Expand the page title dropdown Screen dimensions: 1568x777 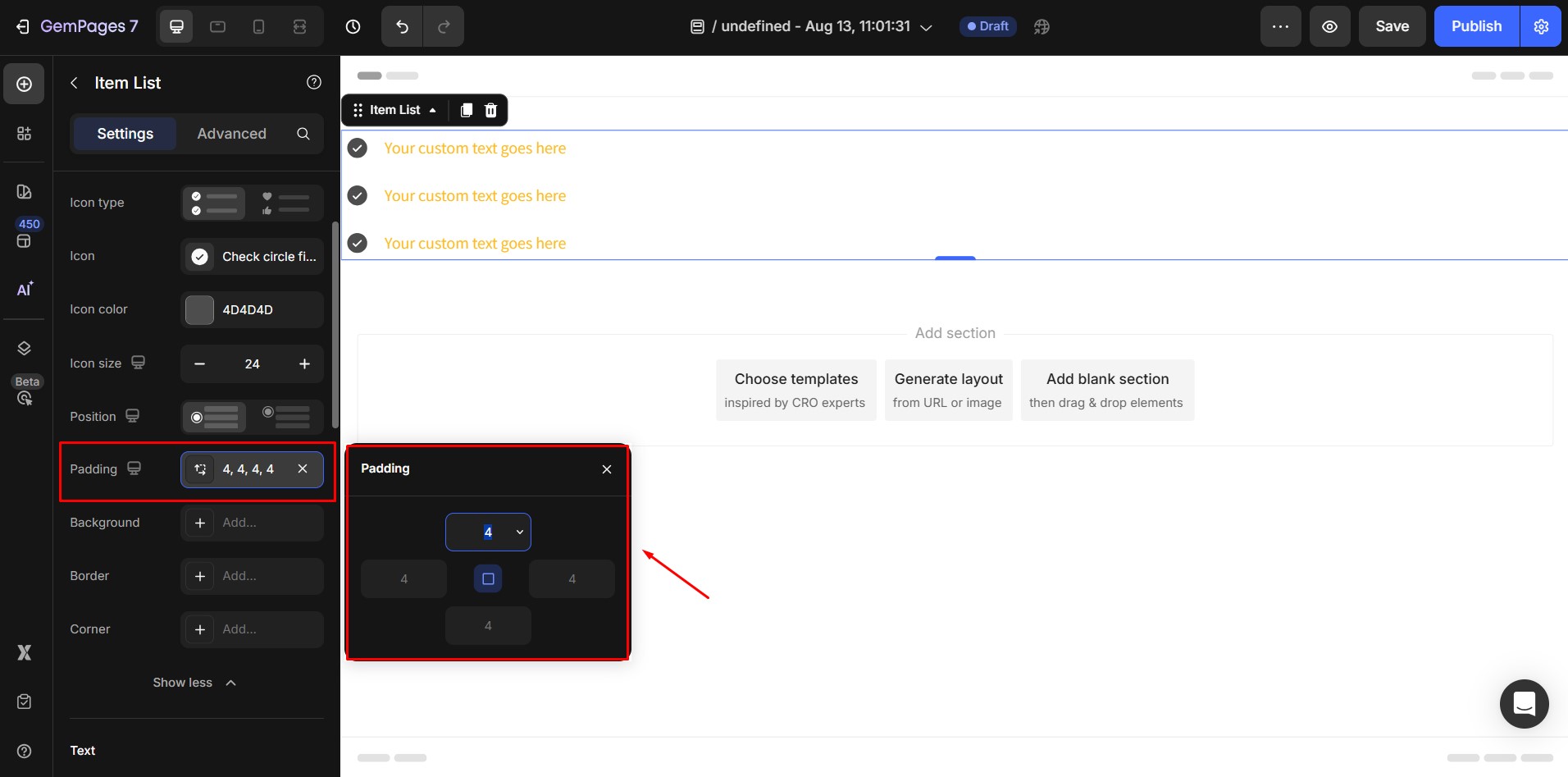(x=926, y=27)
